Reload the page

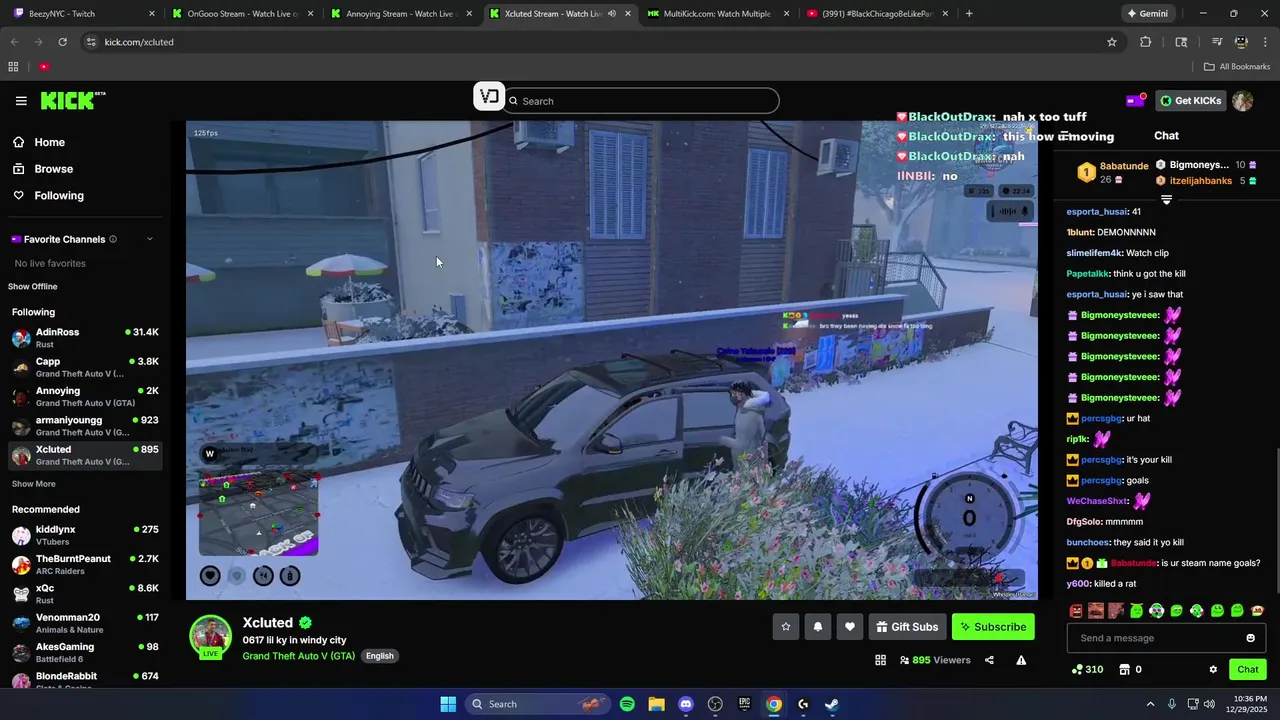coord(62,42)
